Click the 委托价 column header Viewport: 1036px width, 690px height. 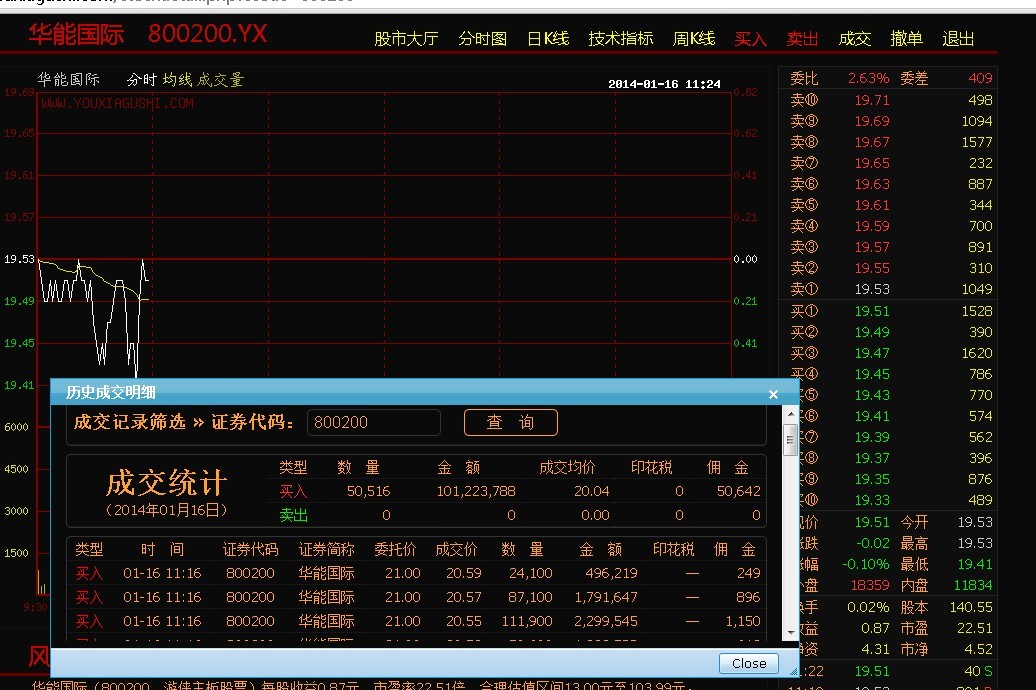pyautogui.click(x=395, y=549)
